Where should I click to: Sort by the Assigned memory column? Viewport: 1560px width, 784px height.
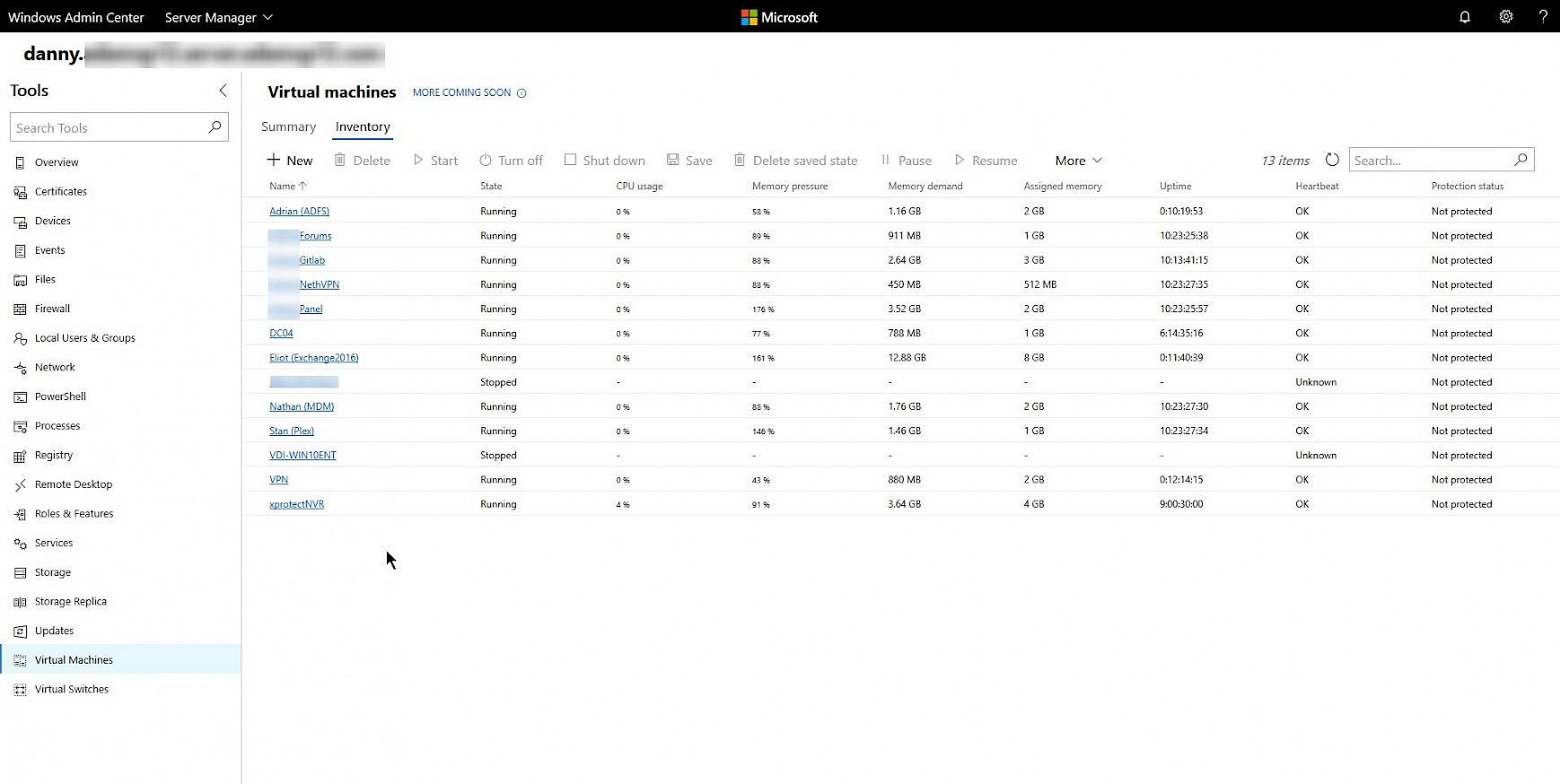(1063, 187)
